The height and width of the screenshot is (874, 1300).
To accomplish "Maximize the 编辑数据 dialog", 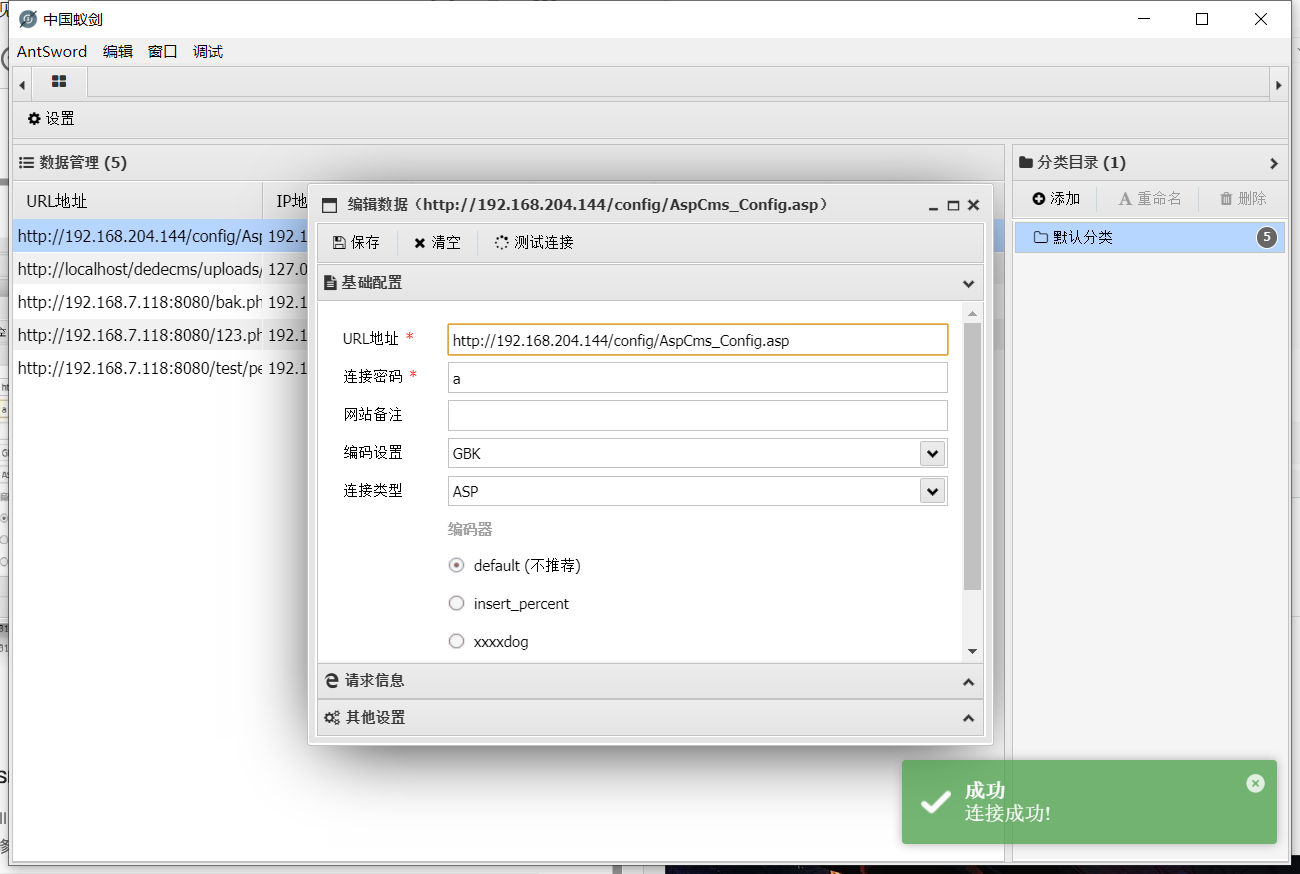I will pos(953,206).
